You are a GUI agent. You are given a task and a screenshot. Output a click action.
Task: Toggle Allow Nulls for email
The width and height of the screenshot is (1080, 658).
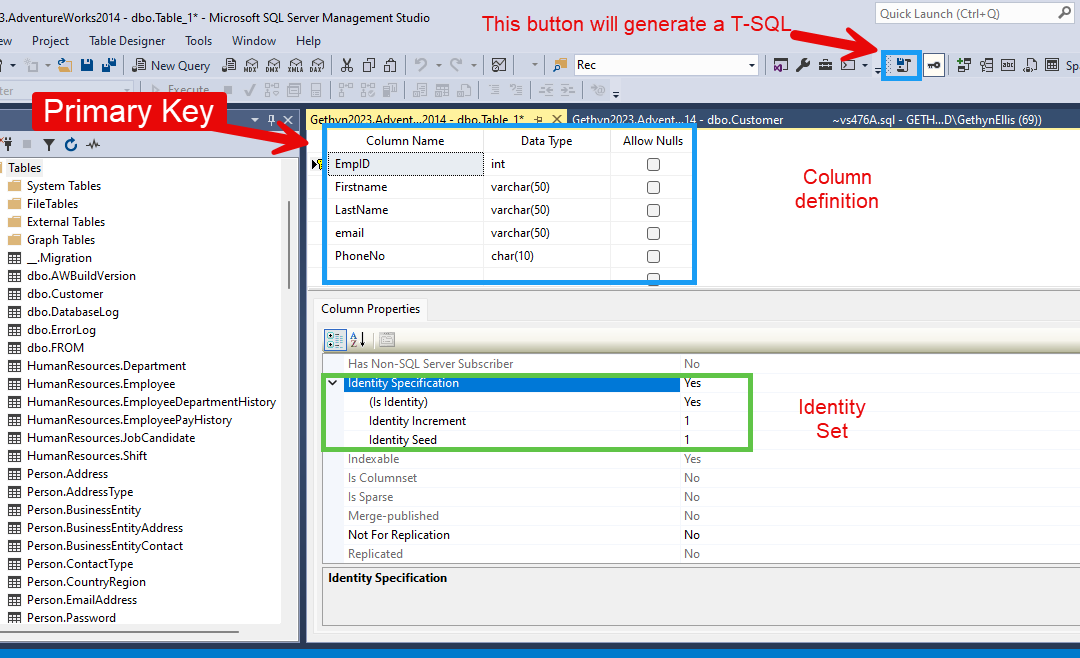pos(653,234)
